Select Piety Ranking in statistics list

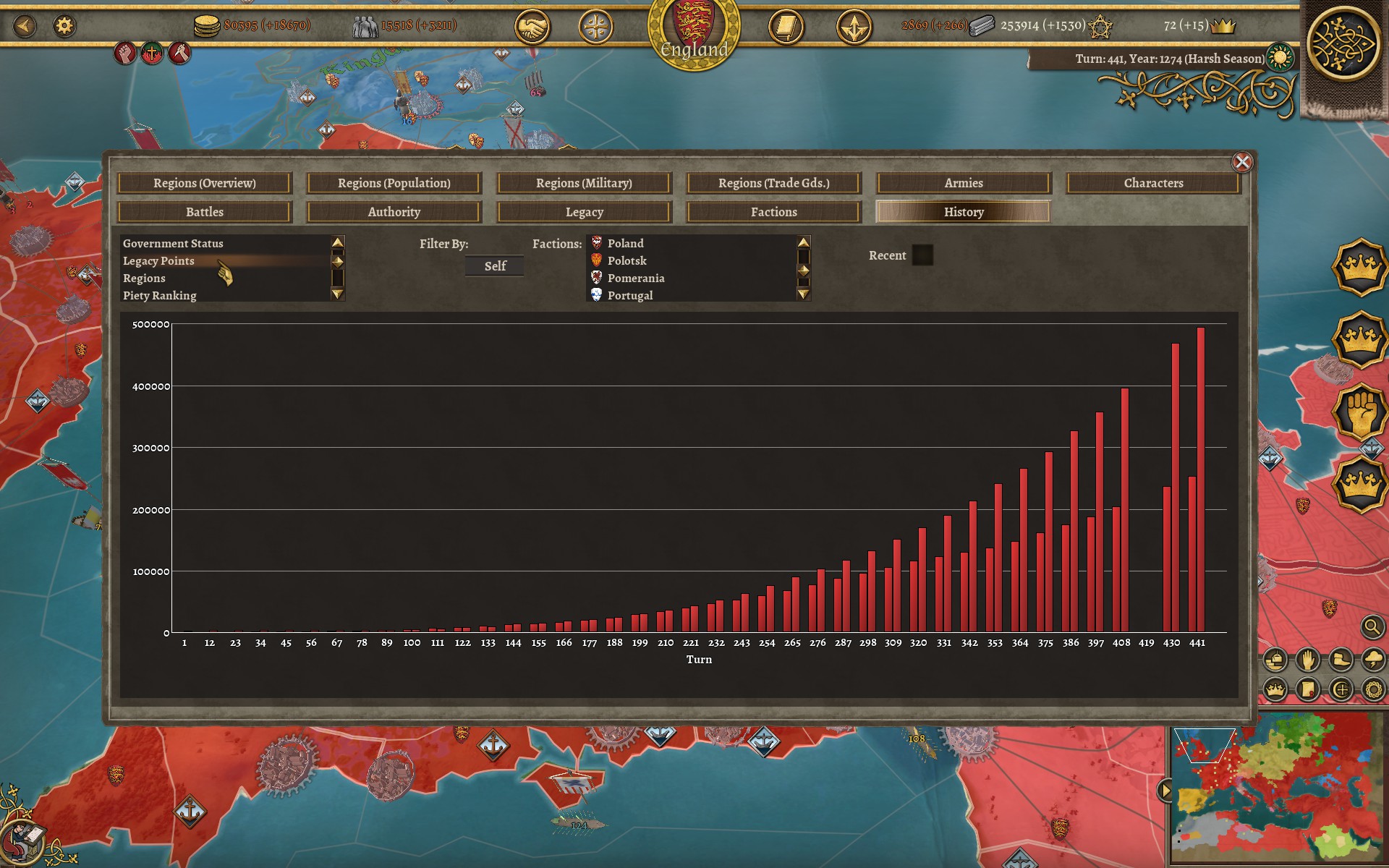(x=225, y=296)
